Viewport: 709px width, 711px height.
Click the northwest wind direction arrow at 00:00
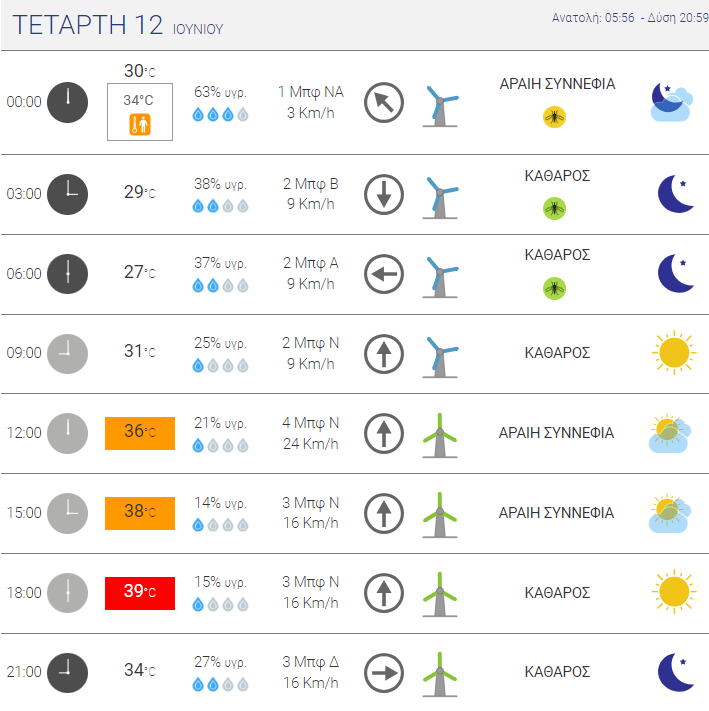[x=384, y=102]
